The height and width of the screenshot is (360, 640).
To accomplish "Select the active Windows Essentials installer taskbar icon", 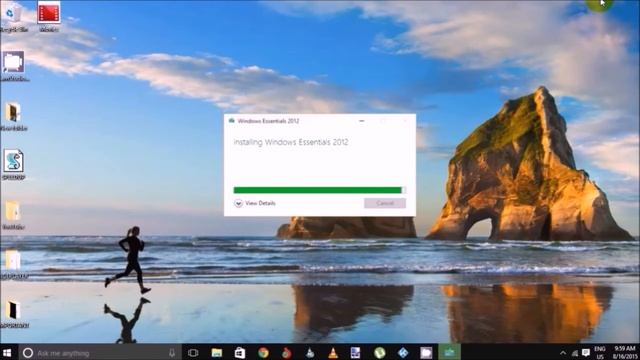I will pyautogui.click(x=449, y=352).
